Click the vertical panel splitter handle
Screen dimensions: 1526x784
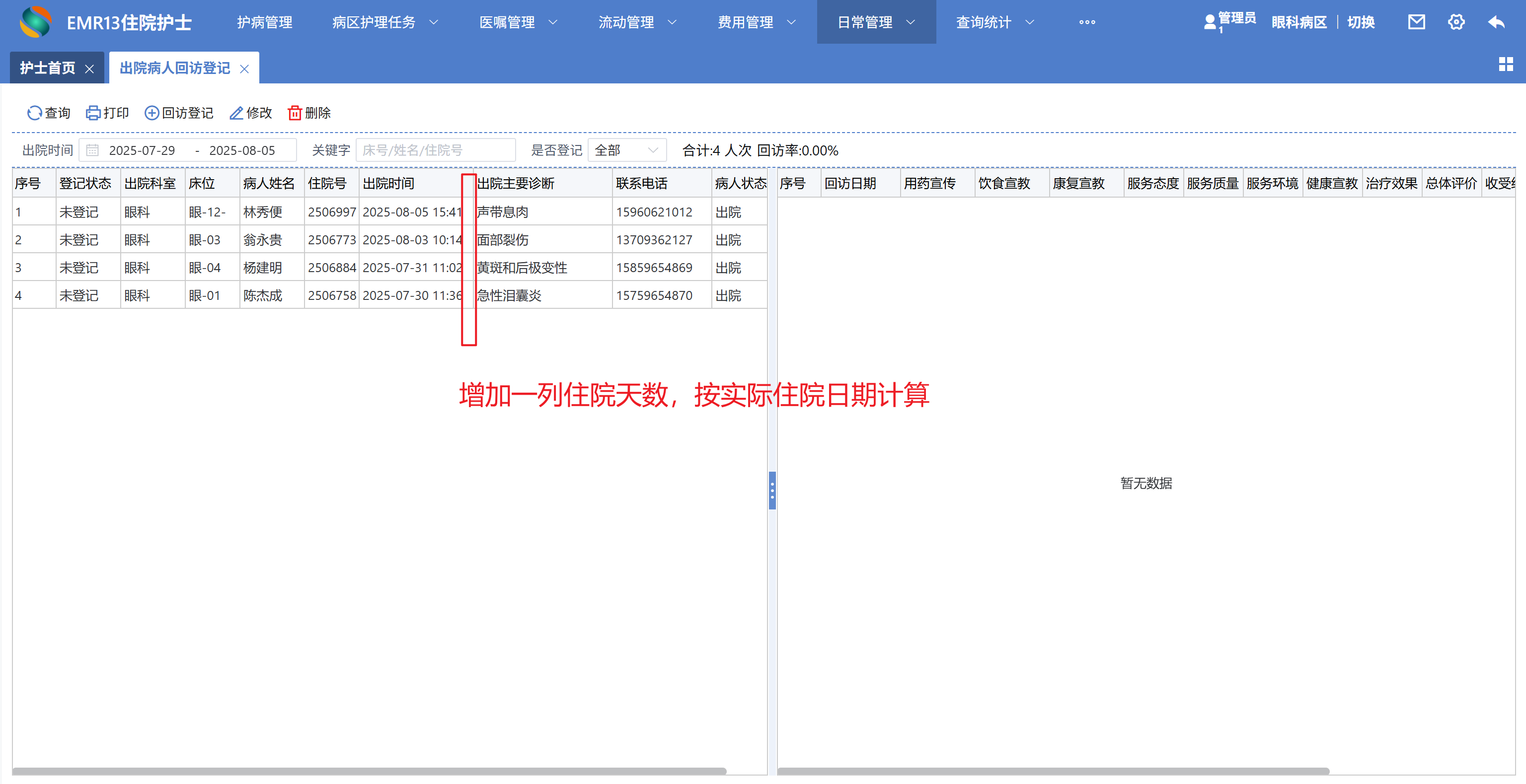(772, 490)
